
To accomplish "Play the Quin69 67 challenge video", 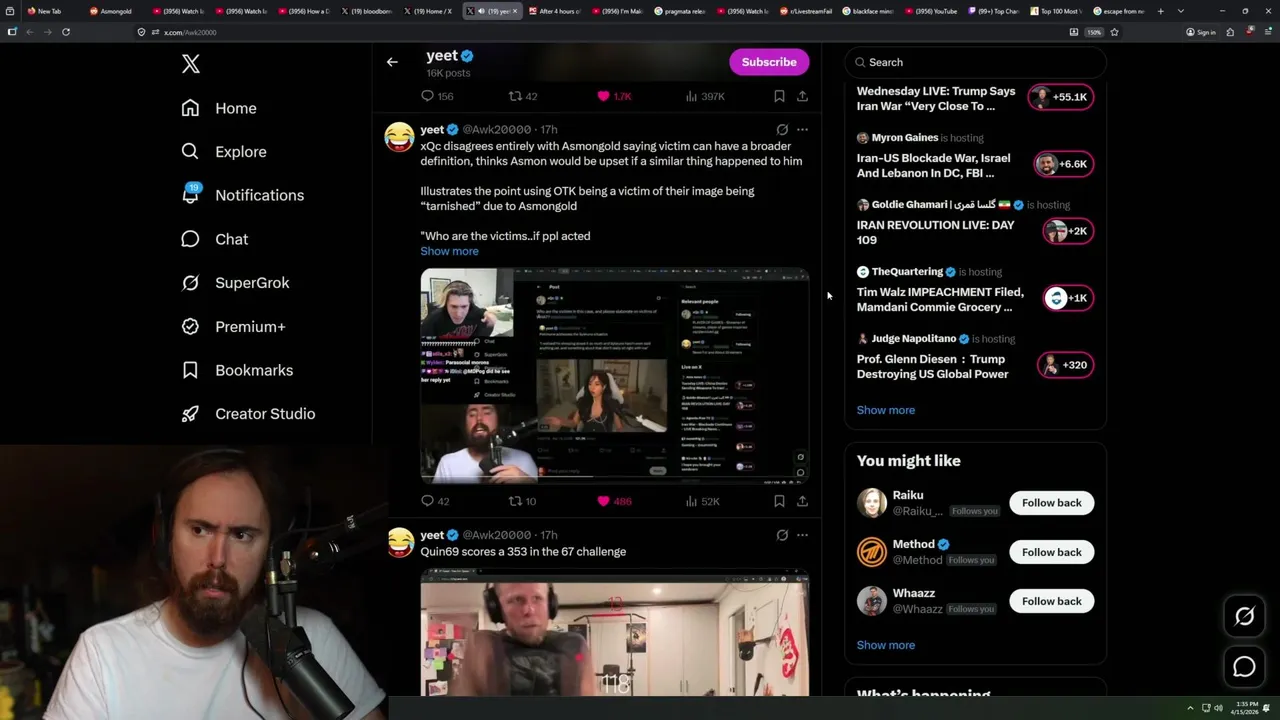I will tap(614, 632).
